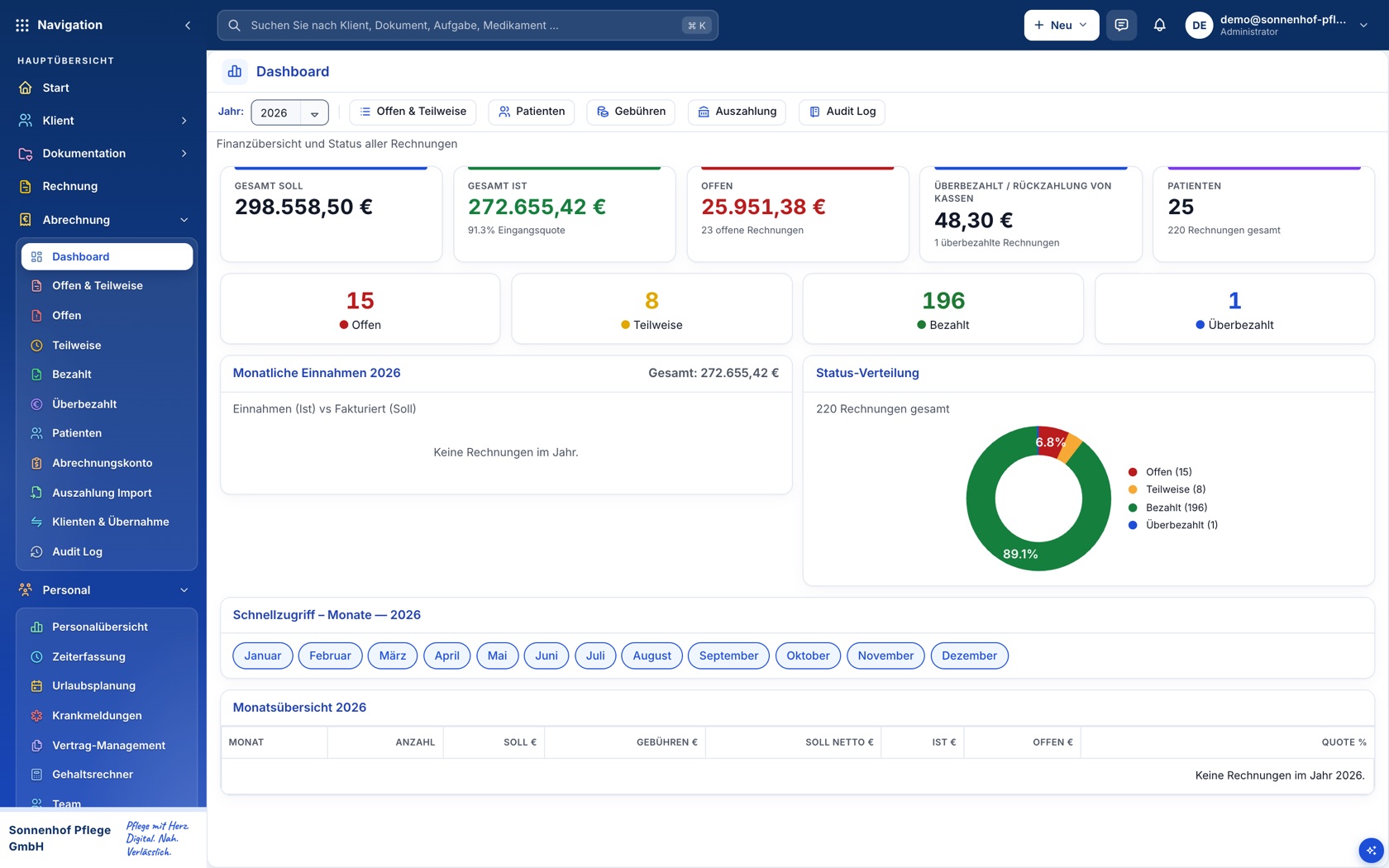
Task: Click the Auszahlung toolbar button
Action: [x=737, y=112]
